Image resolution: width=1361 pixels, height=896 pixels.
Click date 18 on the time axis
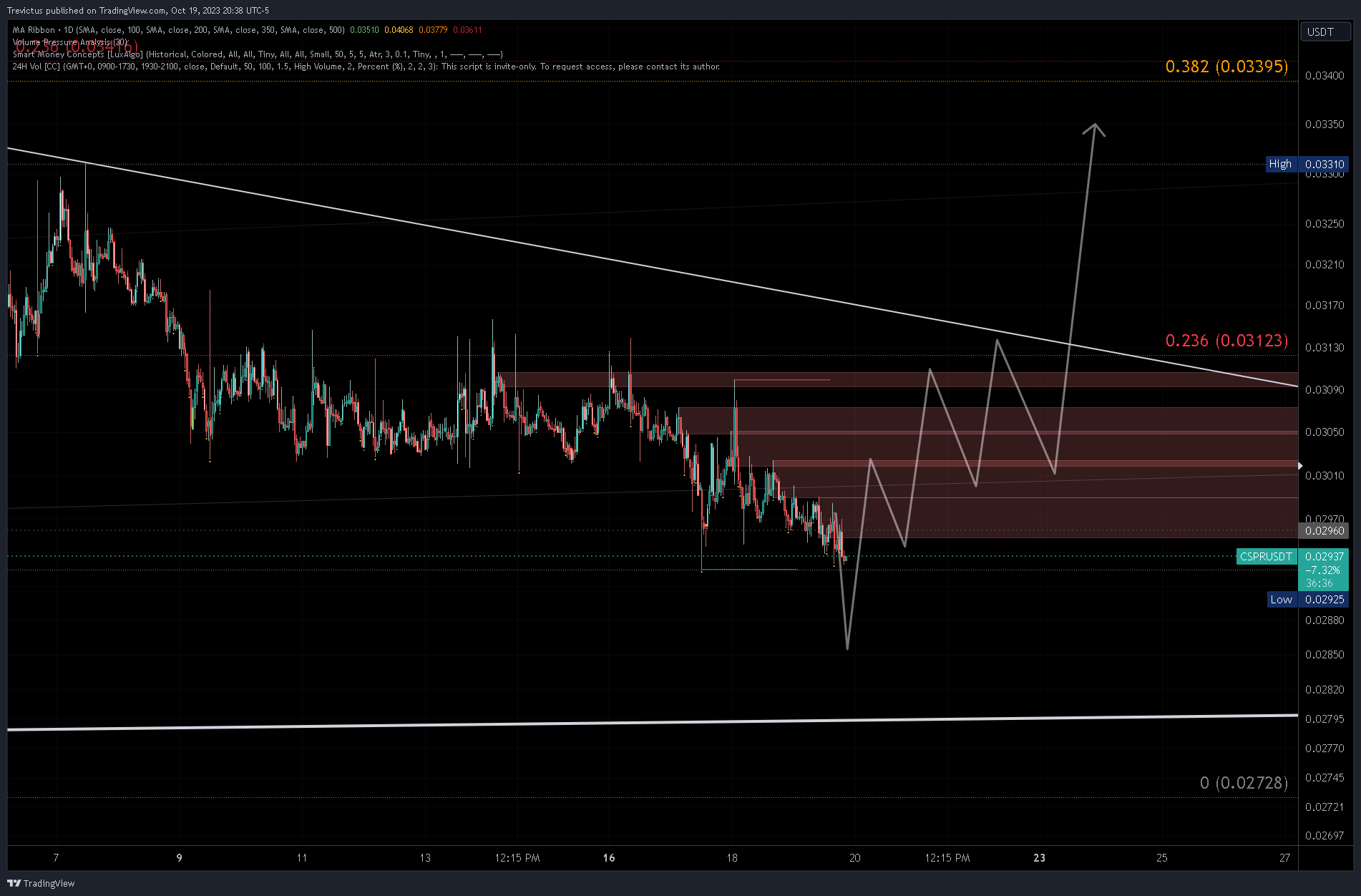(732, 858)
